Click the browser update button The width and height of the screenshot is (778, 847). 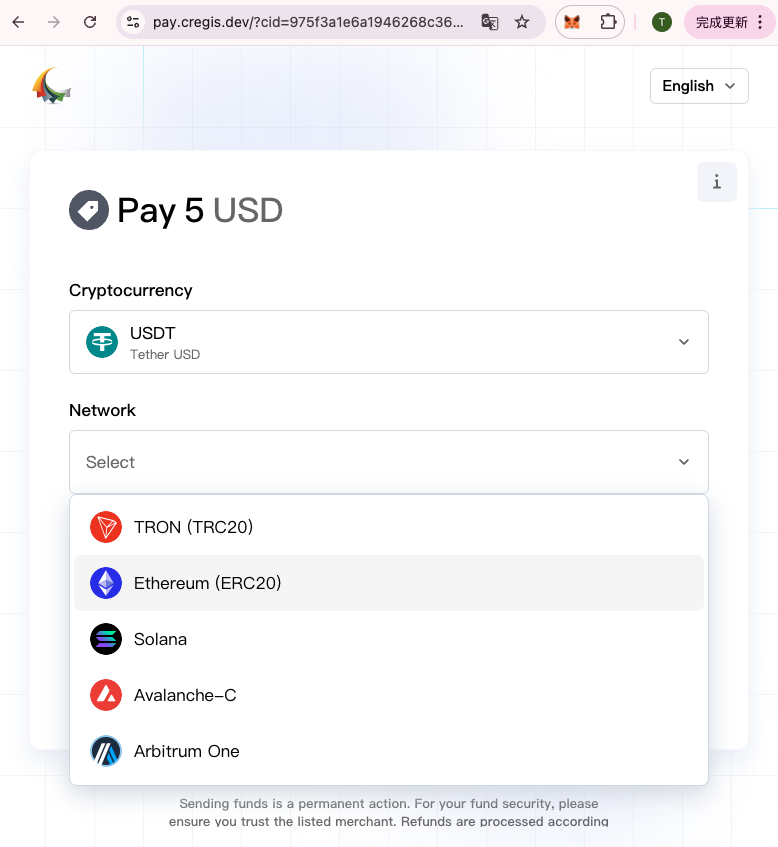[x=724, y=22]
